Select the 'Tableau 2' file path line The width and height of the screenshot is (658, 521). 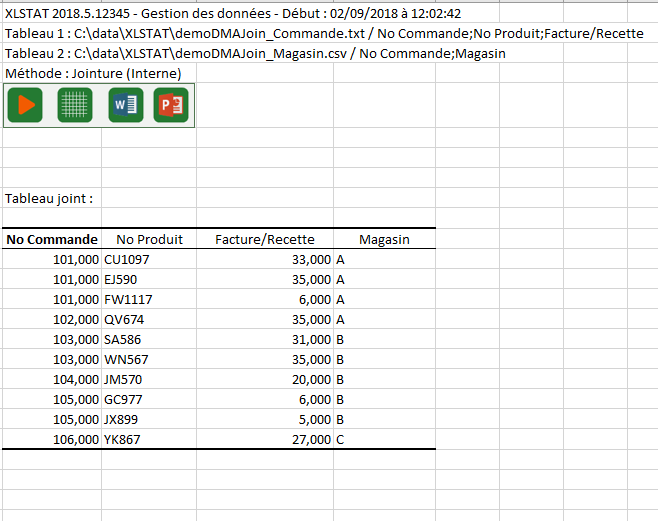point(254,54)
